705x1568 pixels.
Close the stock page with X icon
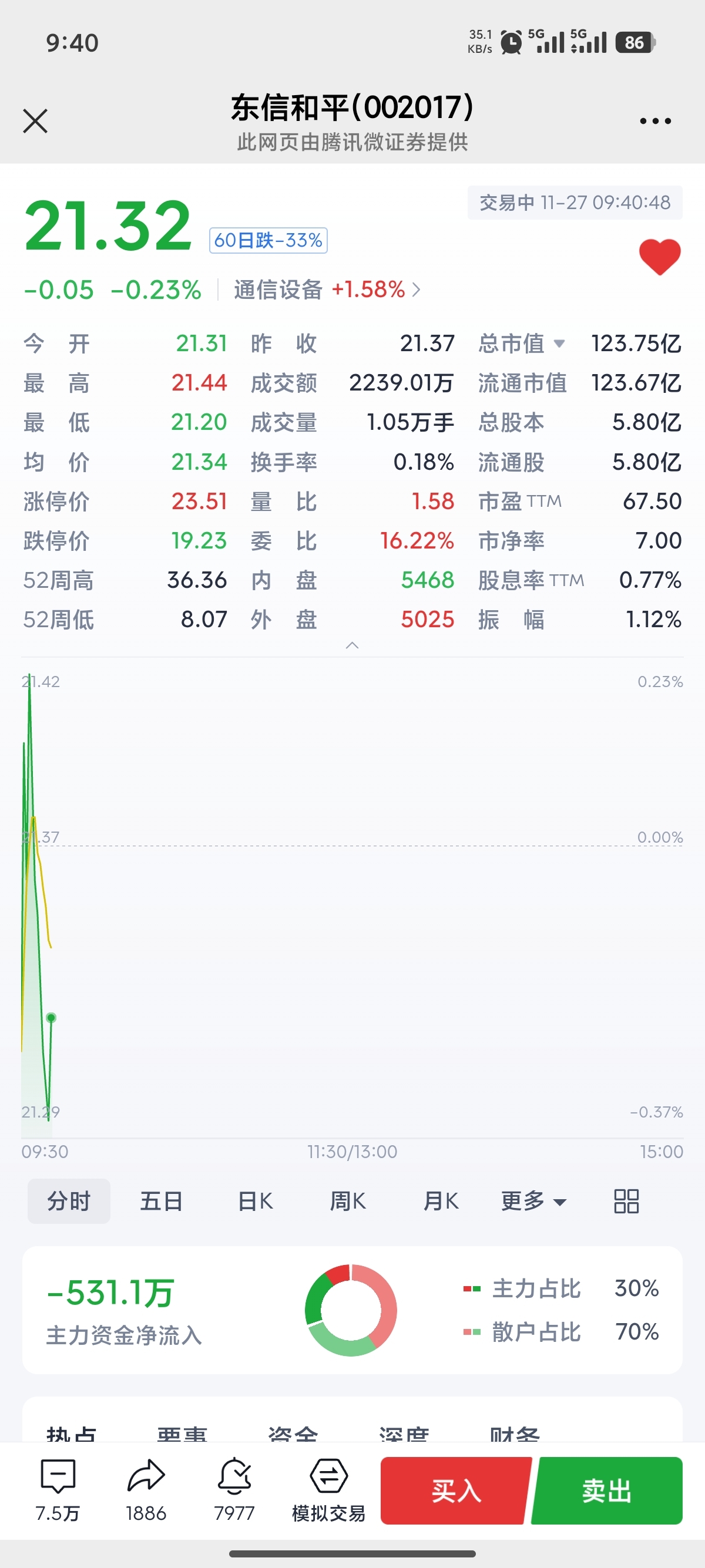coord(35,120)
